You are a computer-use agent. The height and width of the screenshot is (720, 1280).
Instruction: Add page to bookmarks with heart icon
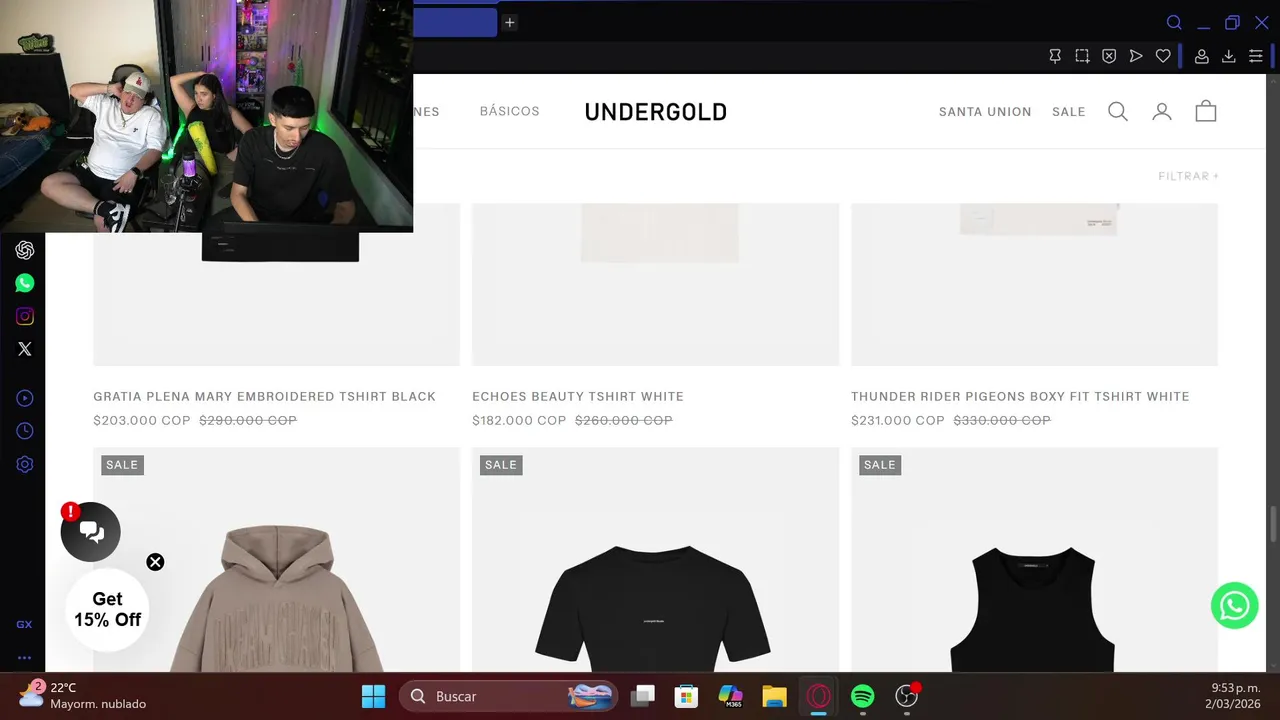click(x=1163, y=56)
